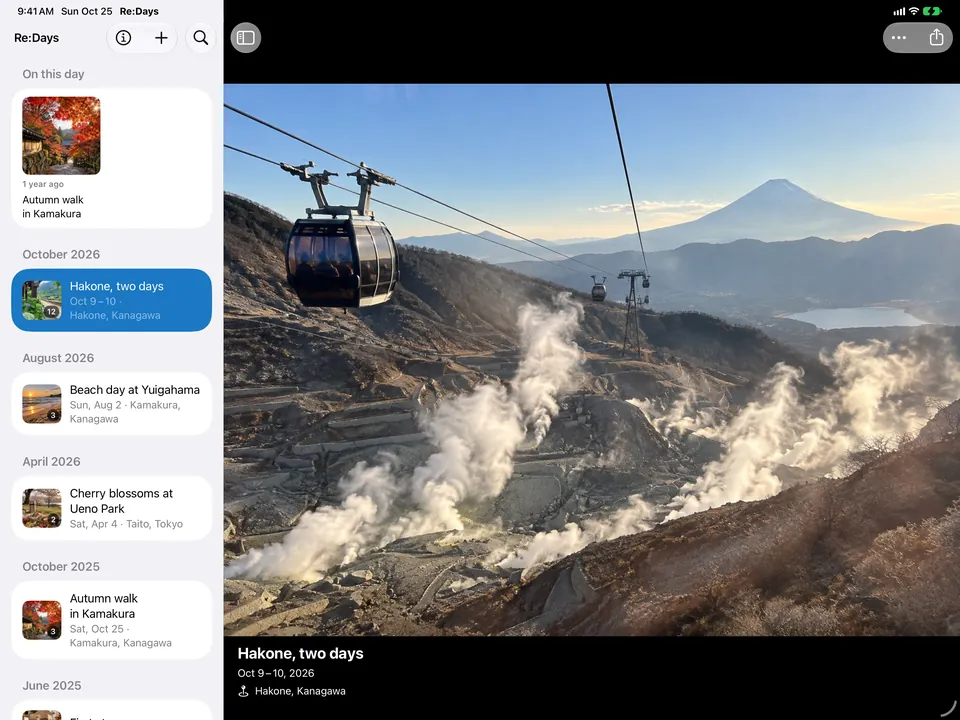Click the June 2025 section header
Screen dimensions: 960x720
click(x=52, y=686)
